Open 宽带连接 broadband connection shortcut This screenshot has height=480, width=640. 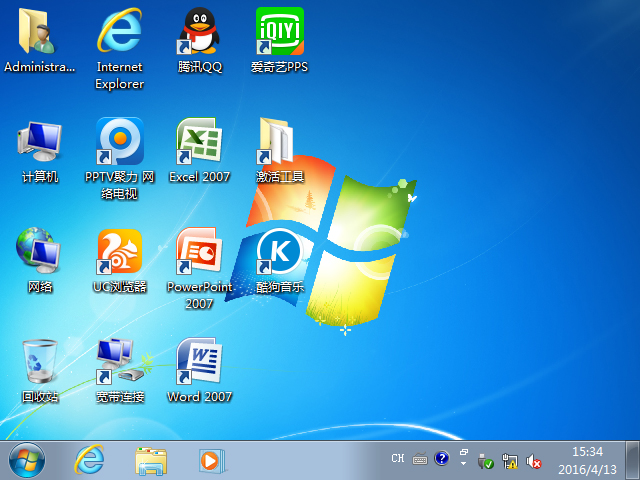click(x=119, y=371)
